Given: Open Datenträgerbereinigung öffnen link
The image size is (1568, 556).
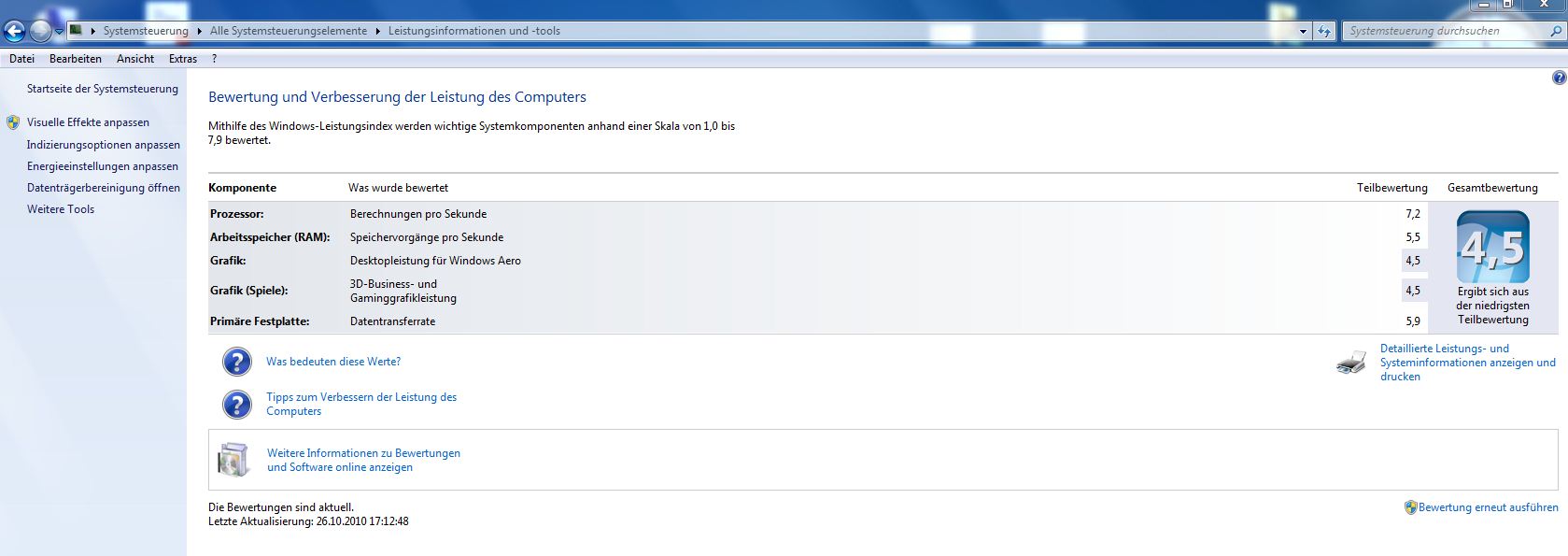Looking at the screenshot, I should click(x=104, y=188).
